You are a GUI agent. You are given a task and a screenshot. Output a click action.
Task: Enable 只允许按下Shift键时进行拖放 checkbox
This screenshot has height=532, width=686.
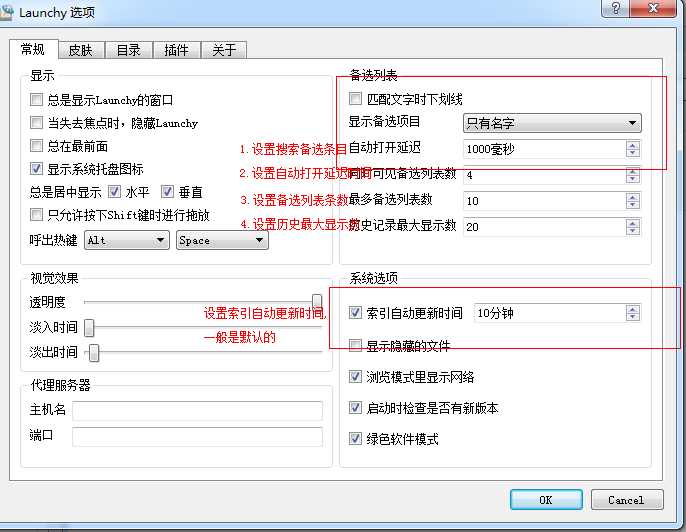point(36,214)
